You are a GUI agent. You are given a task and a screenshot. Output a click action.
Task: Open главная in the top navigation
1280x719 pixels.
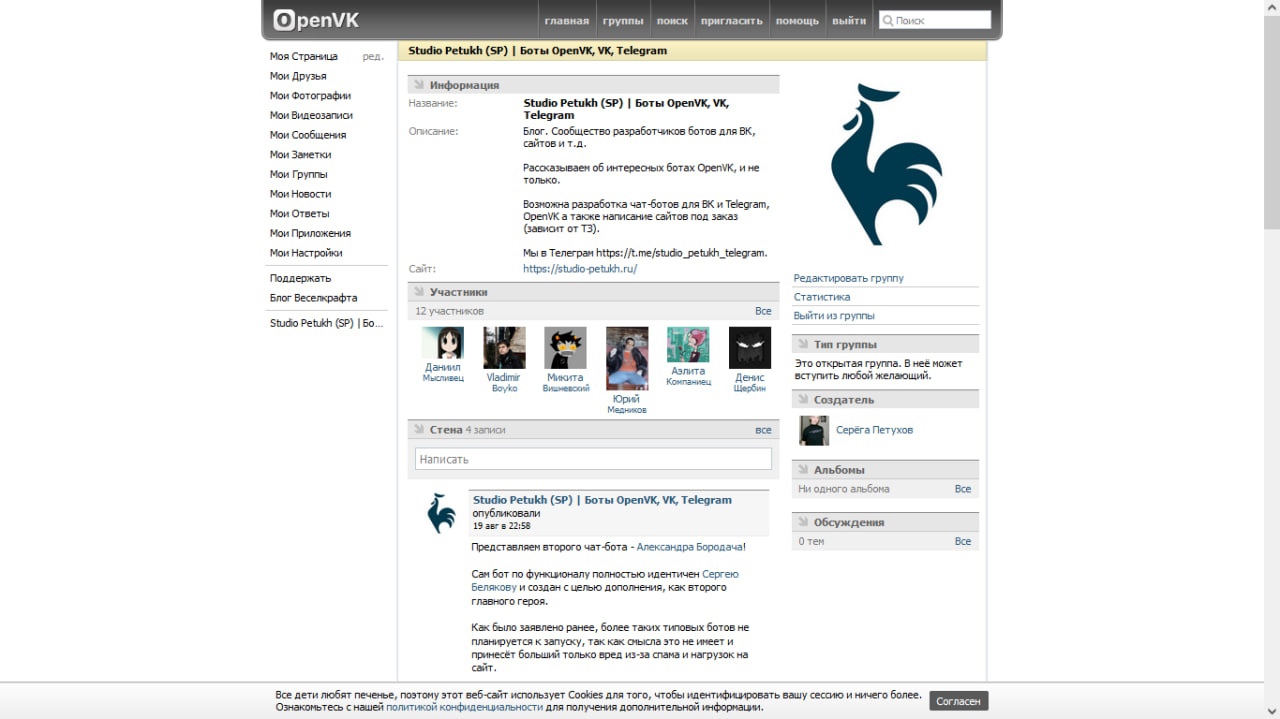567,21
